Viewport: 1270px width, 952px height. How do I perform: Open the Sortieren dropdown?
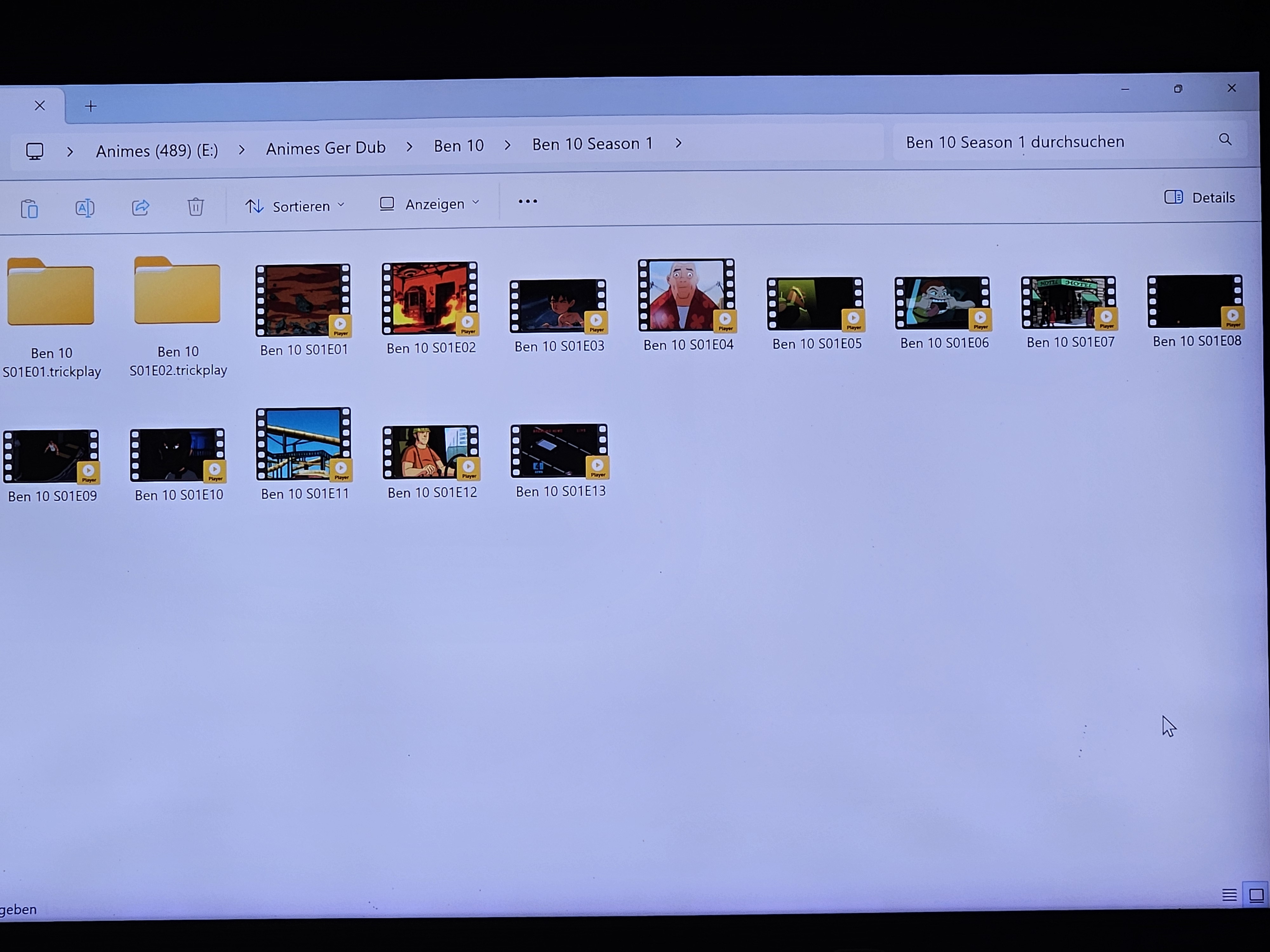[x=295, y=206]
